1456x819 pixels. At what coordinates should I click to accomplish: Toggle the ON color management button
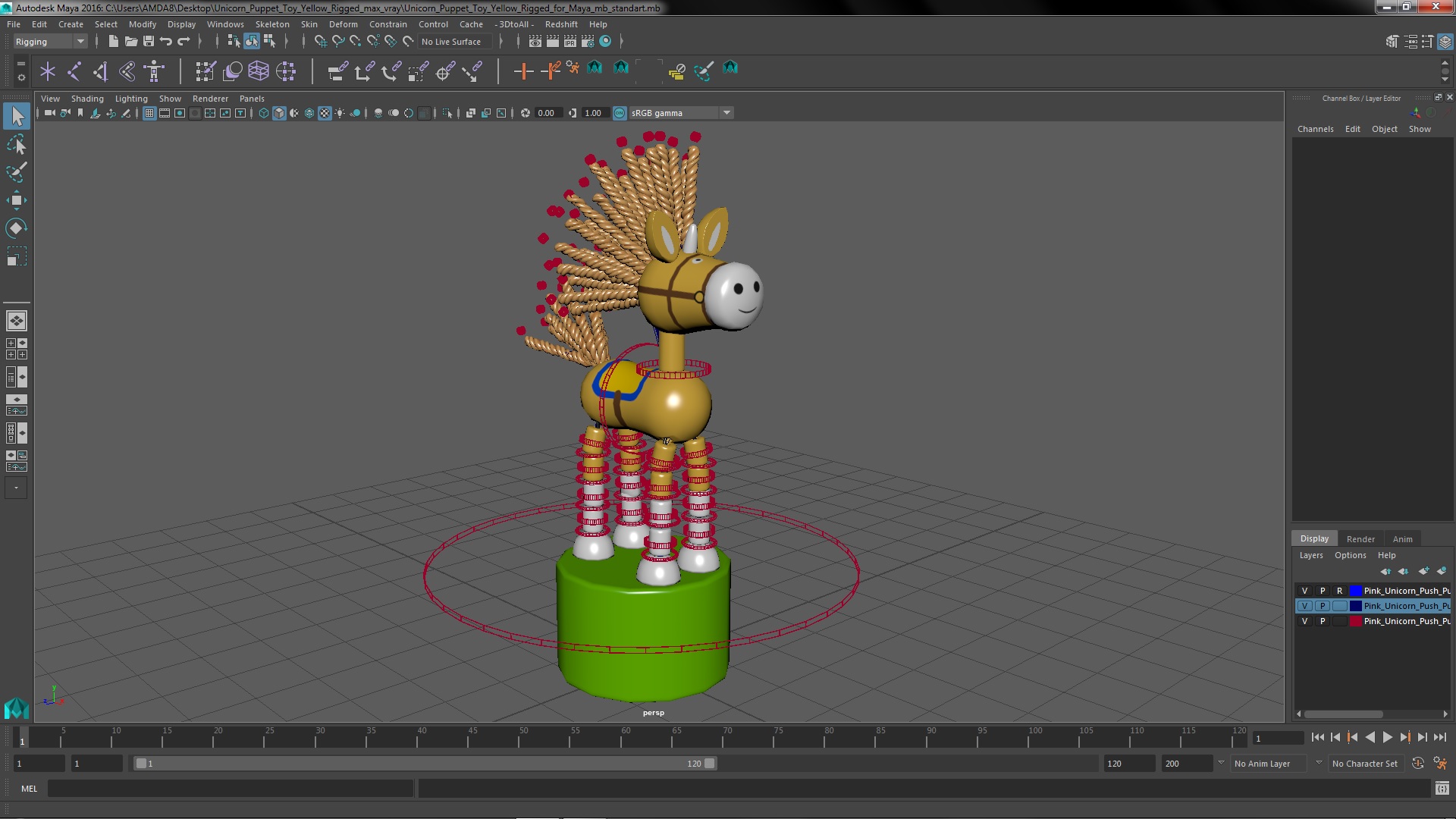tap(620, 113)
